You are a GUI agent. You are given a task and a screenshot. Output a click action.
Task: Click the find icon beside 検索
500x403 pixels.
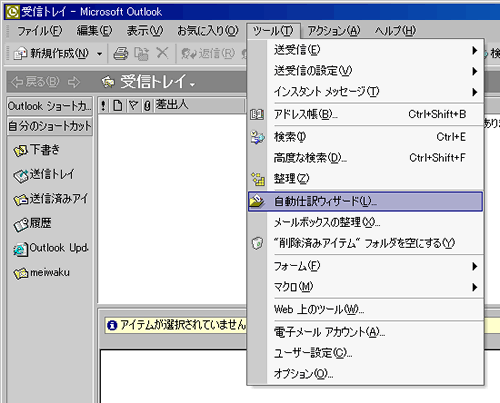point(257,137)
